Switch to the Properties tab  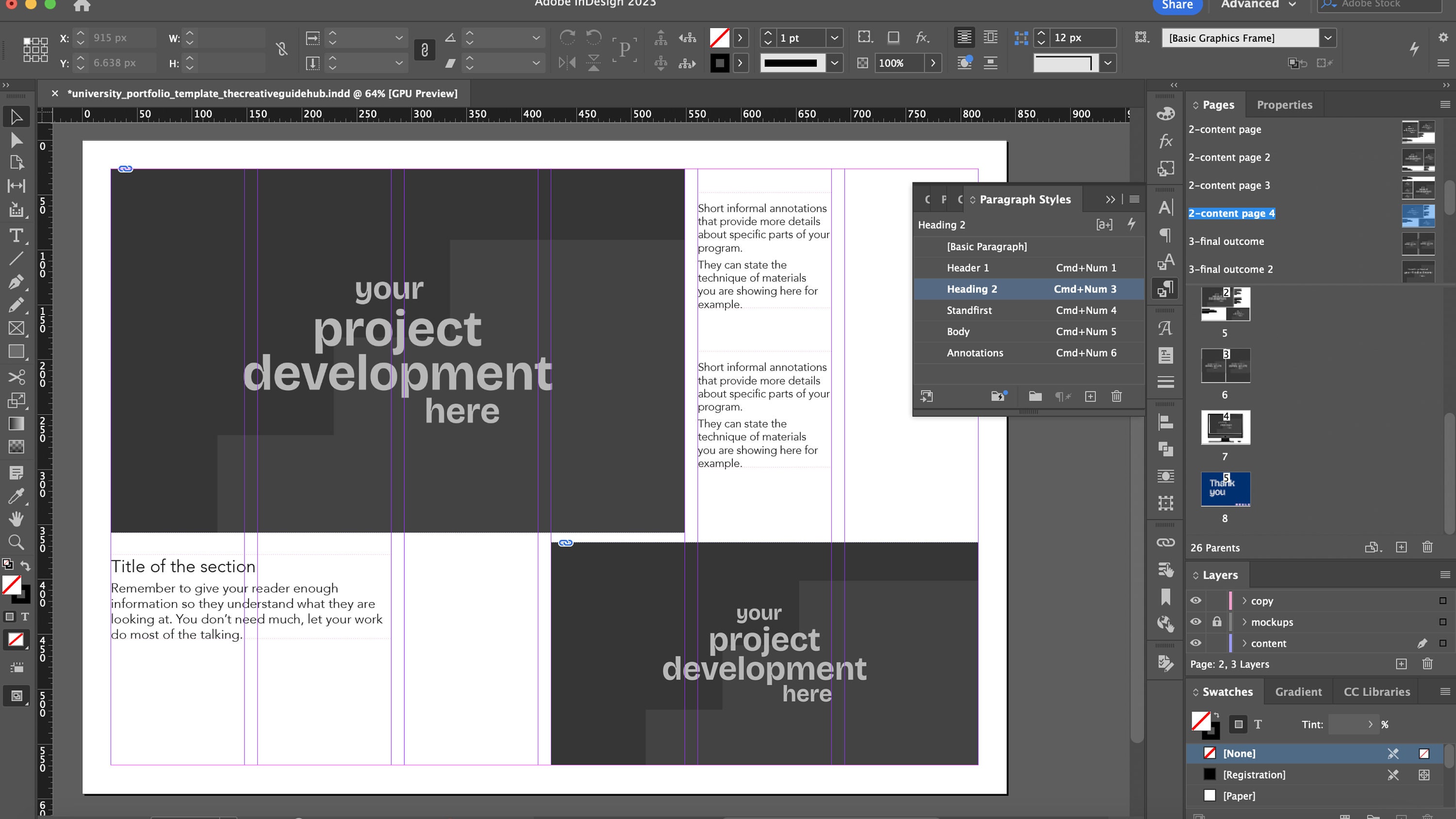pos(1284,105)
